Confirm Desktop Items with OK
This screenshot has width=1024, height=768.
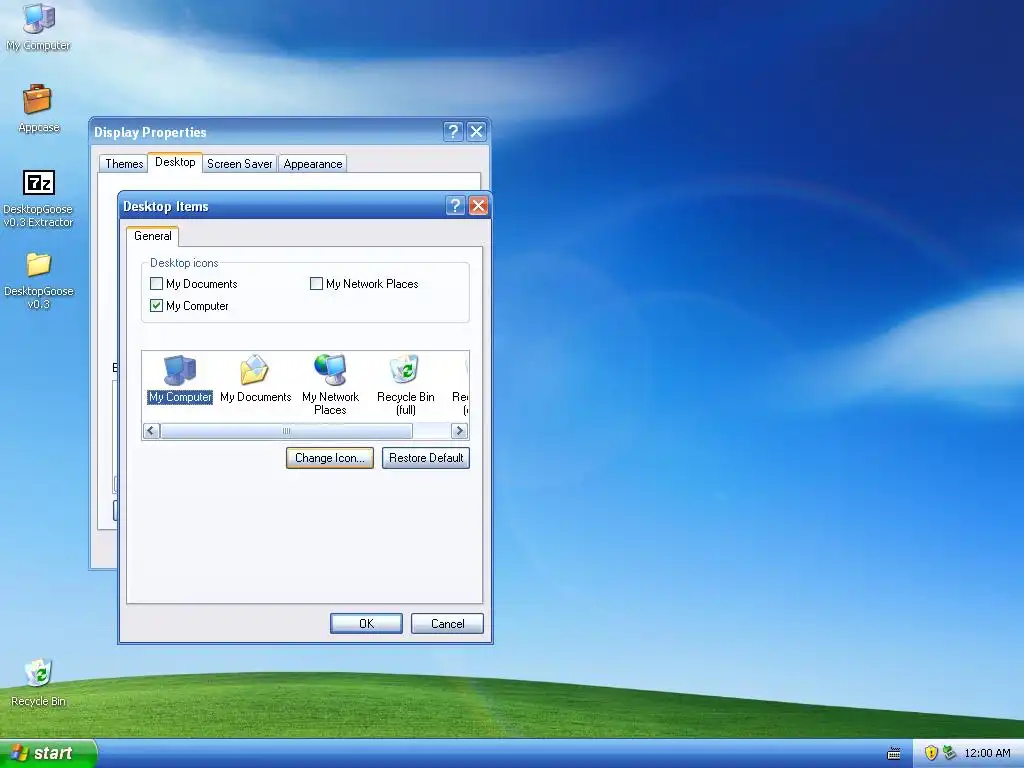click(366, 624)
